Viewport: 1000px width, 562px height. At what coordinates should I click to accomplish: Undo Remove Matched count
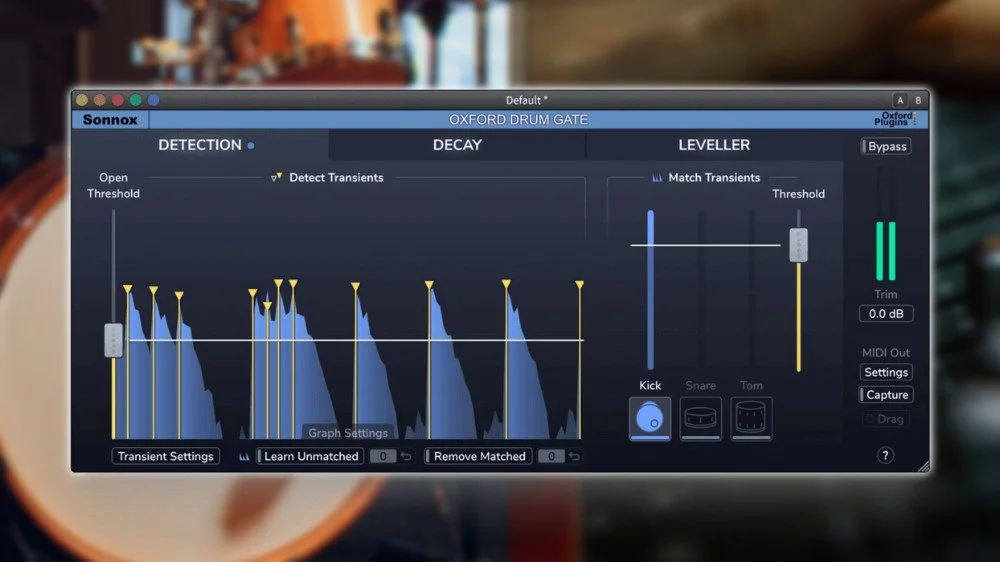coord(574,456)
